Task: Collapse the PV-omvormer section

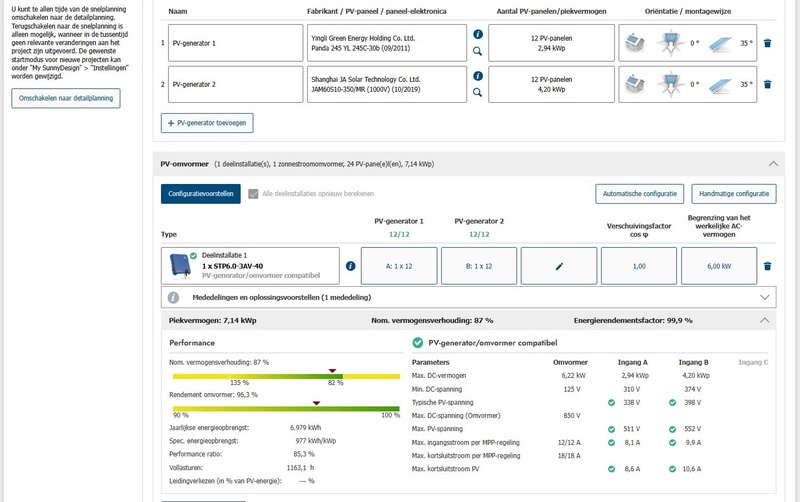Action: [773, 164]
